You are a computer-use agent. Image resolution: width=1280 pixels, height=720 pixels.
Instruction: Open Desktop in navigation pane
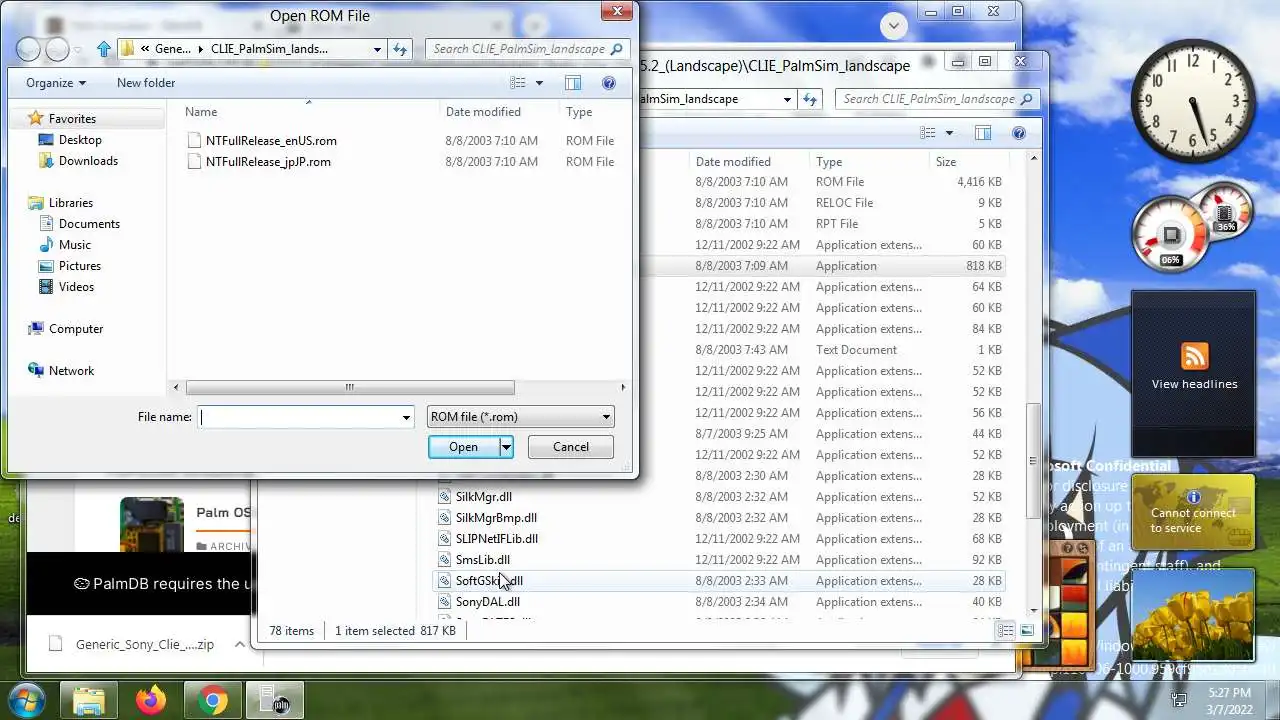[80, 140]
